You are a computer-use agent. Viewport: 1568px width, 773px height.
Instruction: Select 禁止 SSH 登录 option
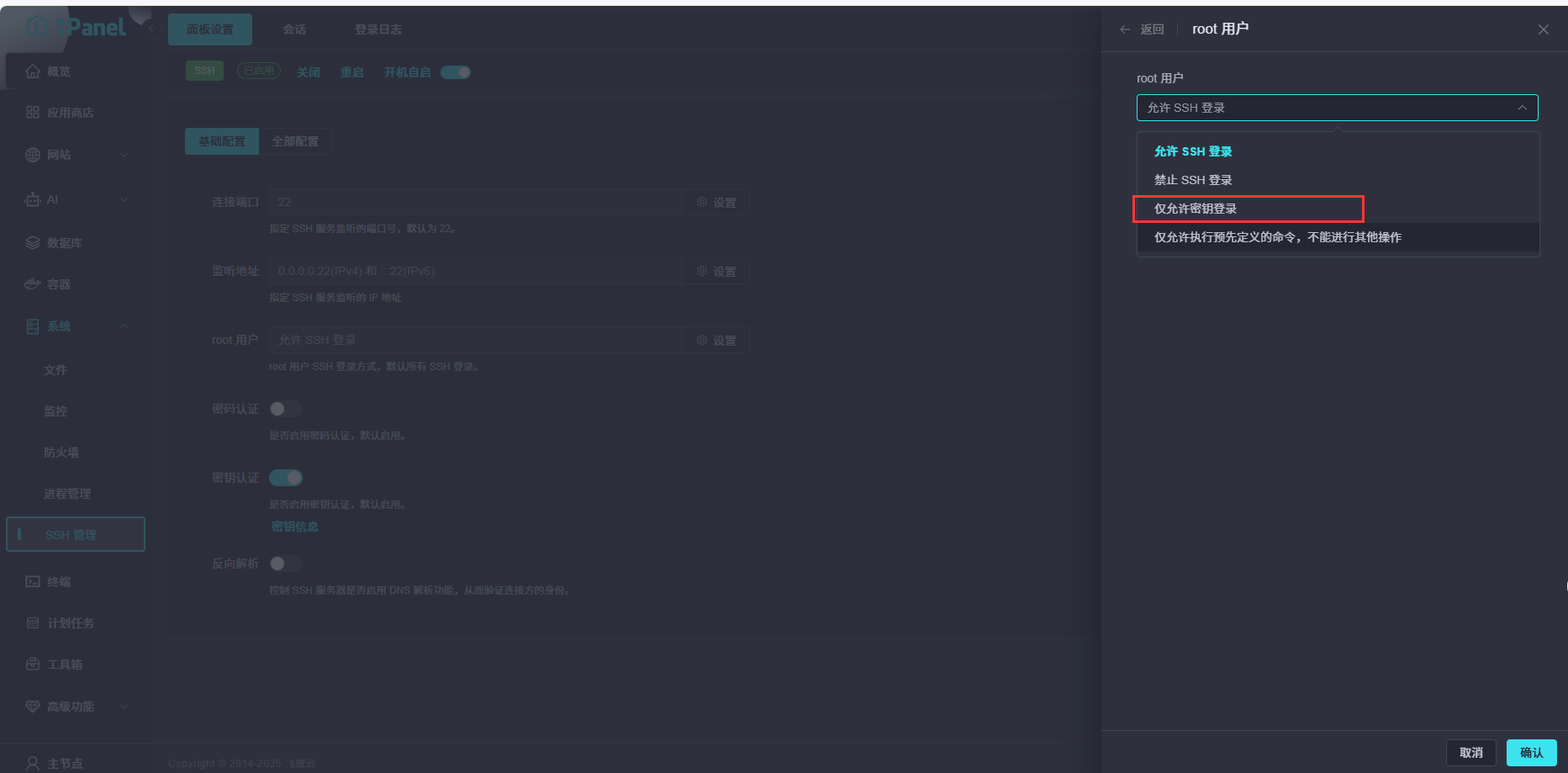[1193, 180]
